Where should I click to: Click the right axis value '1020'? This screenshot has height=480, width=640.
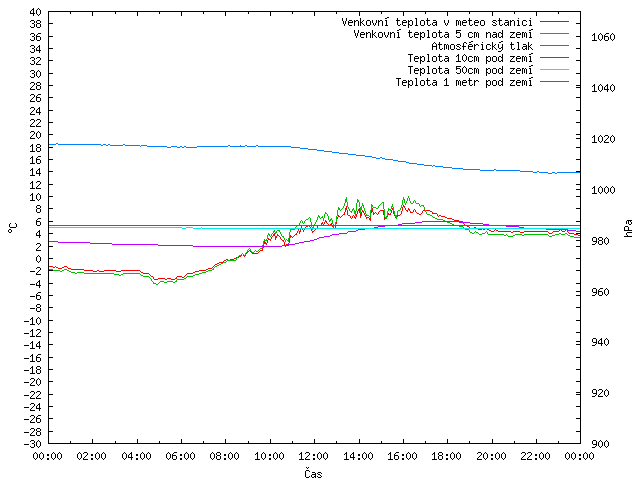click(x=603, y=139)
